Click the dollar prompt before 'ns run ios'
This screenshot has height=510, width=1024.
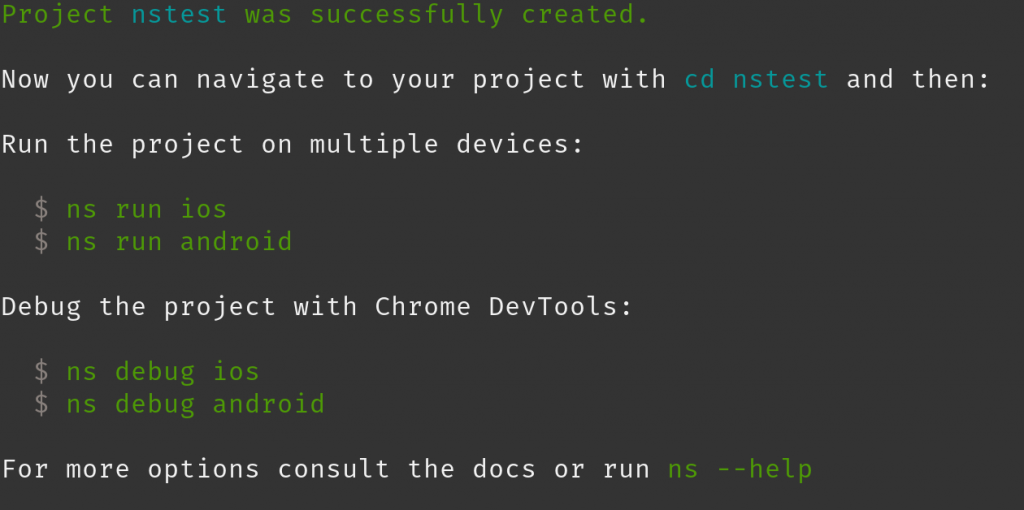[41, 210]
